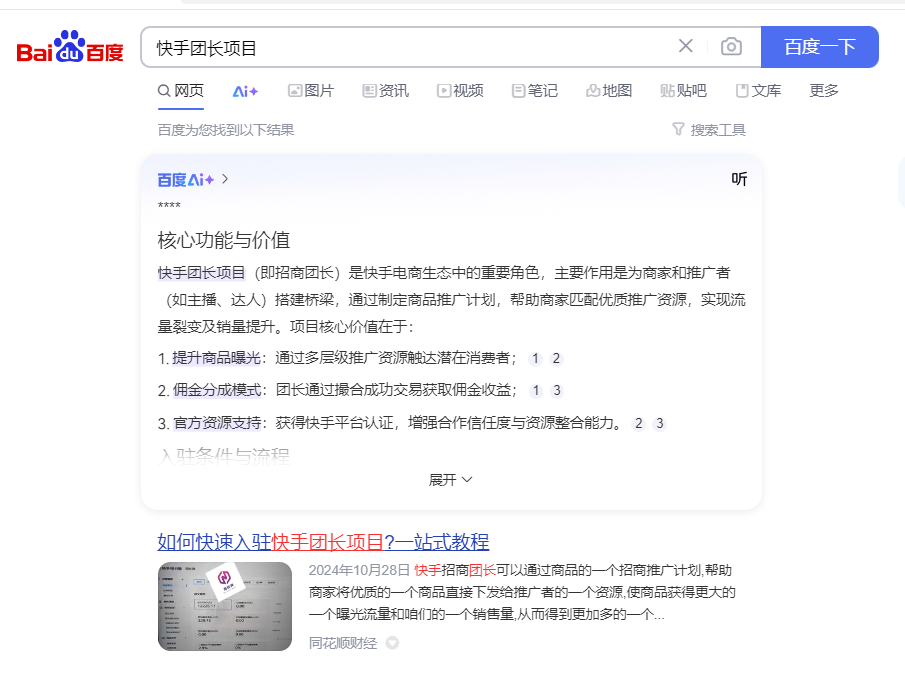
Task: Click citation 2 after 提升商品曝光 line
Action: tap(556, 359)
